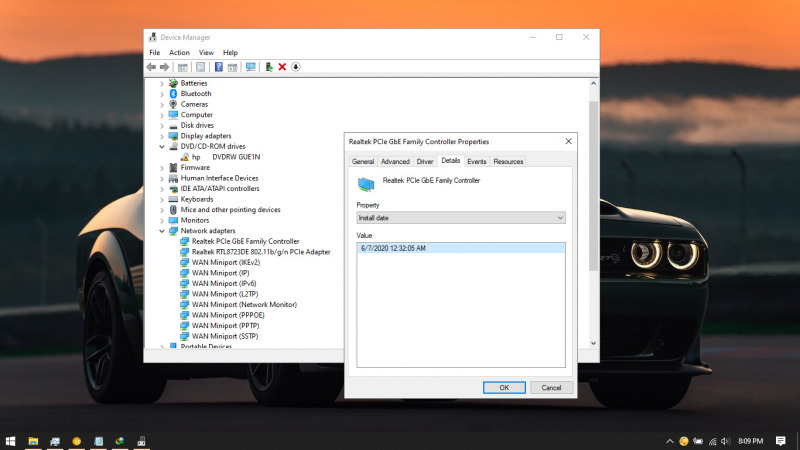Screen dimensions: 800x450
Task: Click the hp DVDRW GUE1N drive warning icon
Action: pos(185,157)
